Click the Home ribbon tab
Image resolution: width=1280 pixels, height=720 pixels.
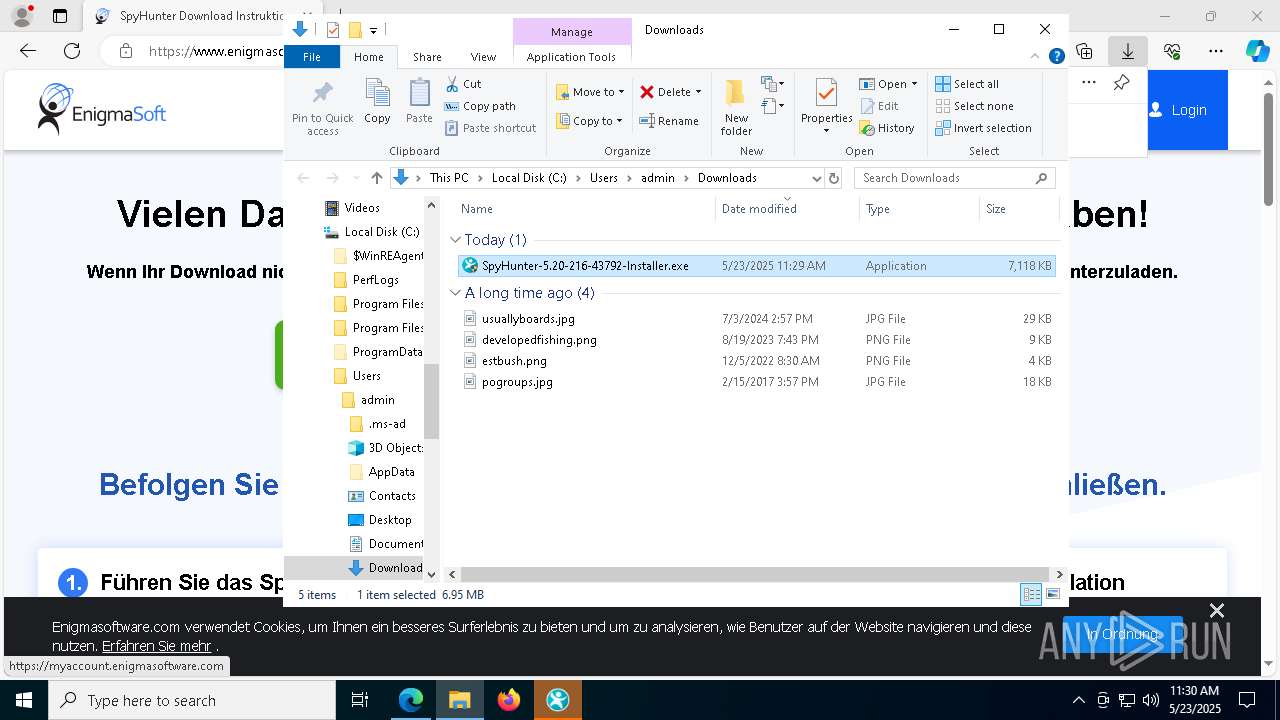368,57
